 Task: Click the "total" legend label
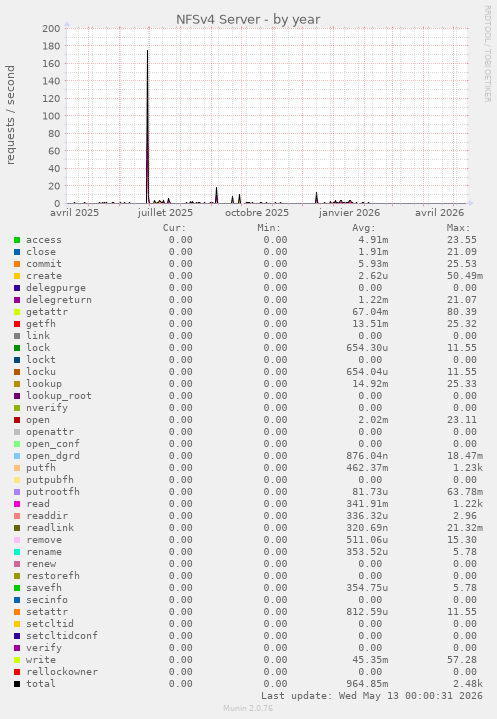coord(41,684)
